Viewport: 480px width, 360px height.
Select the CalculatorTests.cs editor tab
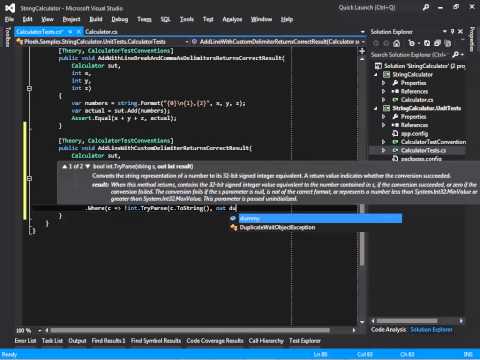39,32
